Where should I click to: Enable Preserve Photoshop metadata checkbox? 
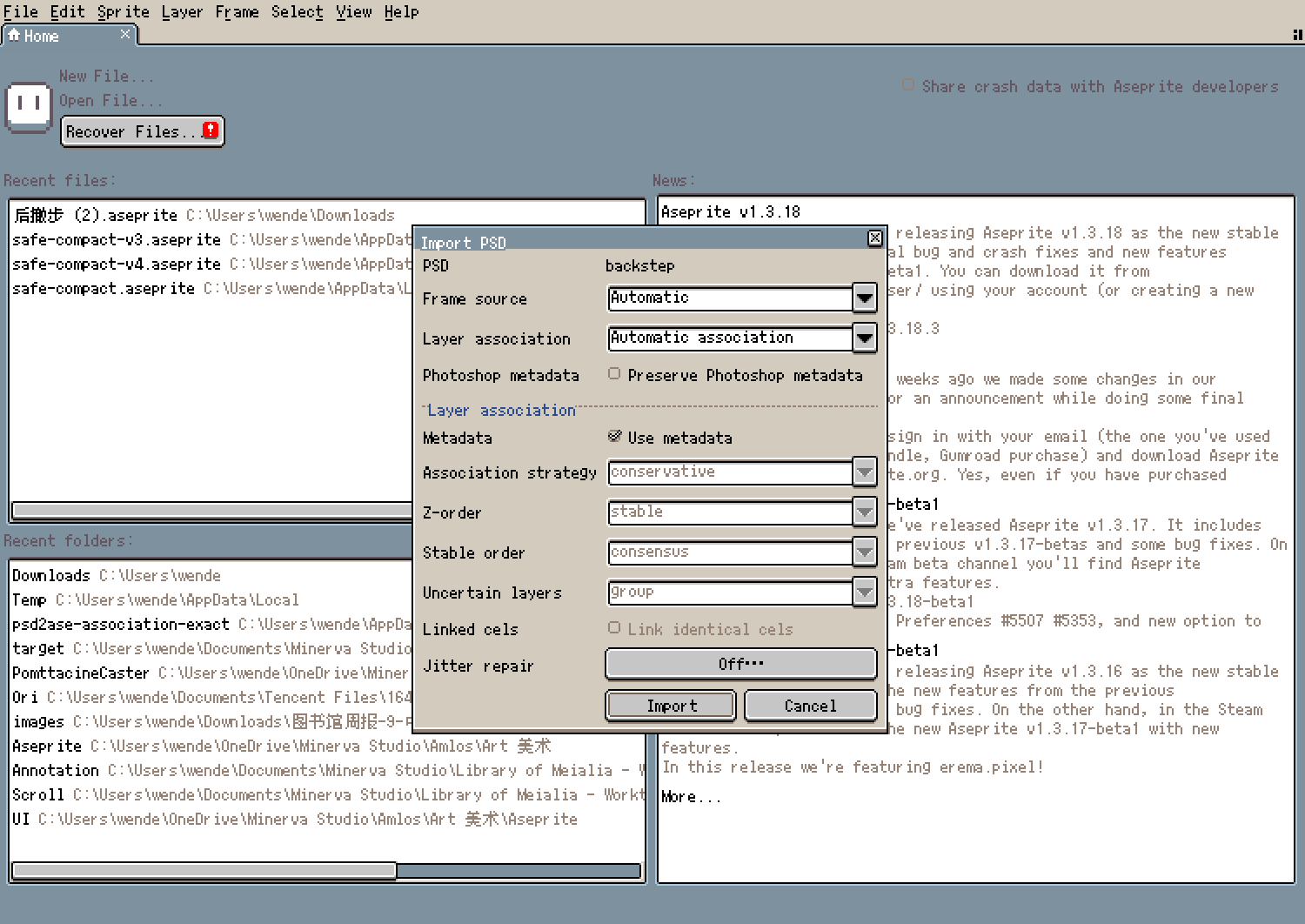click(614, 373)
